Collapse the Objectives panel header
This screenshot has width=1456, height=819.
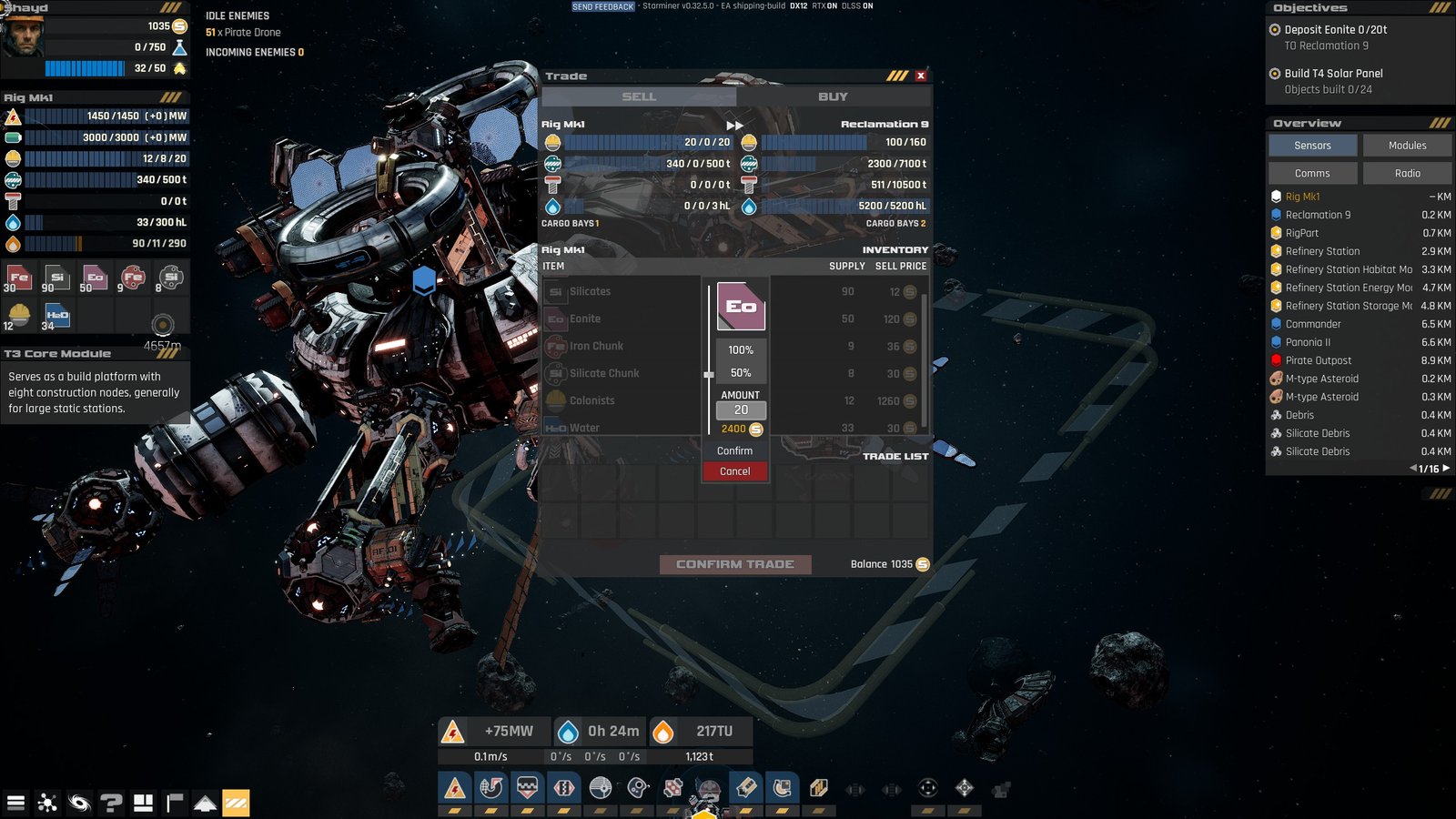pos(1360,7)
